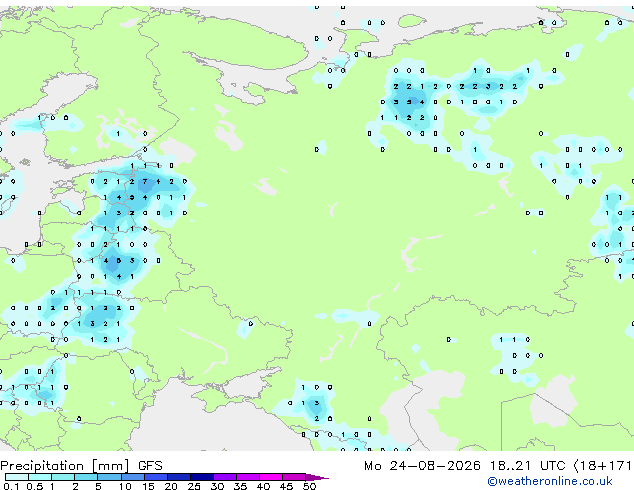Click the 5–10 mm legend swatch
Image resolution: width=634 pixels, height=490 pixels.
coord(110,477)
